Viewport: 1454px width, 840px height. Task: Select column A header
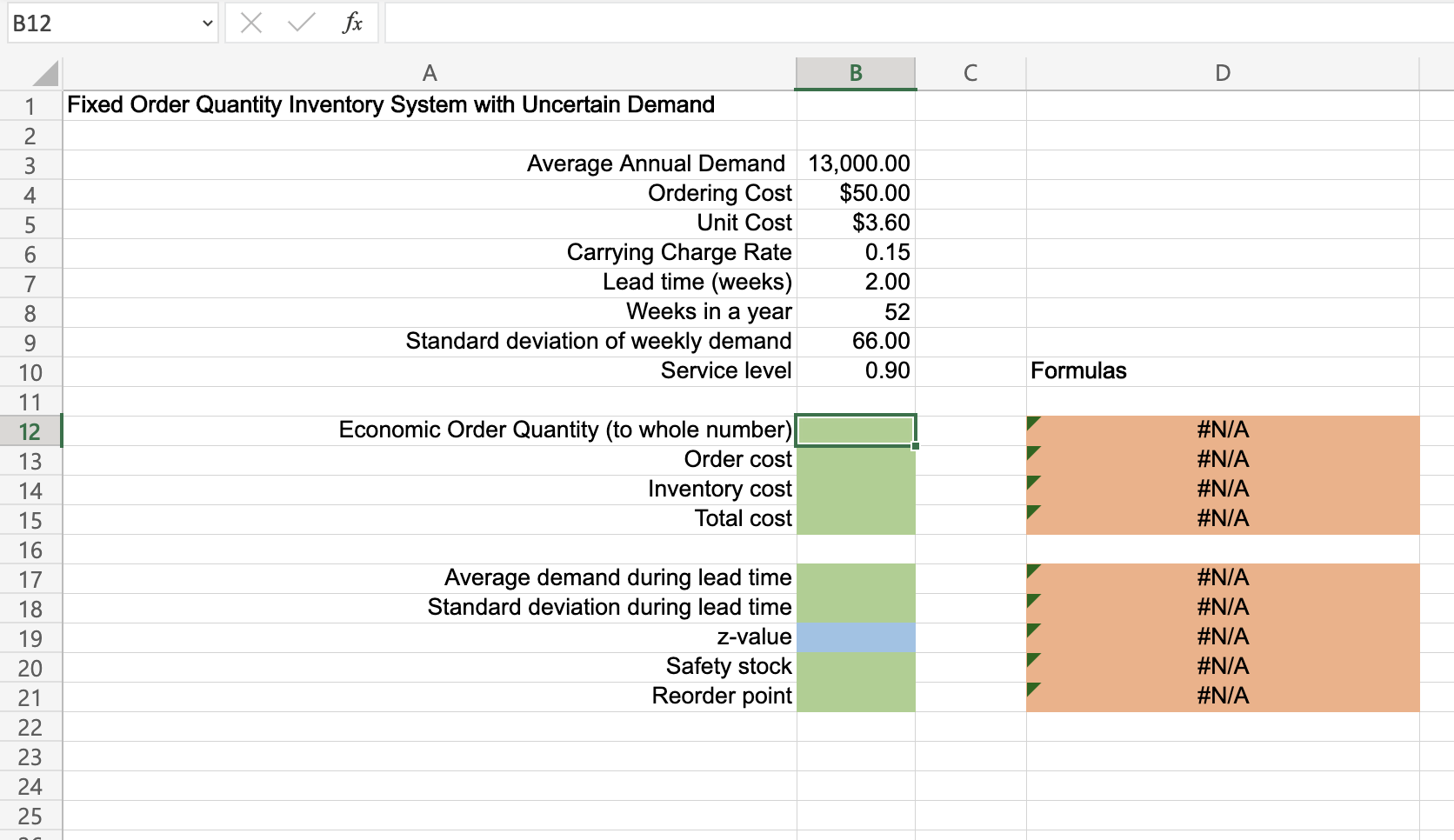coord(429,73)
